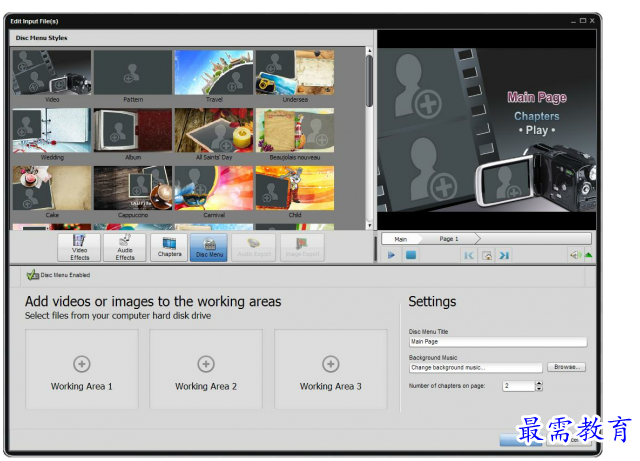This screenshot has height=461, width=640.
Task: Open the Audio Effects tool
Action: point(124,247)
